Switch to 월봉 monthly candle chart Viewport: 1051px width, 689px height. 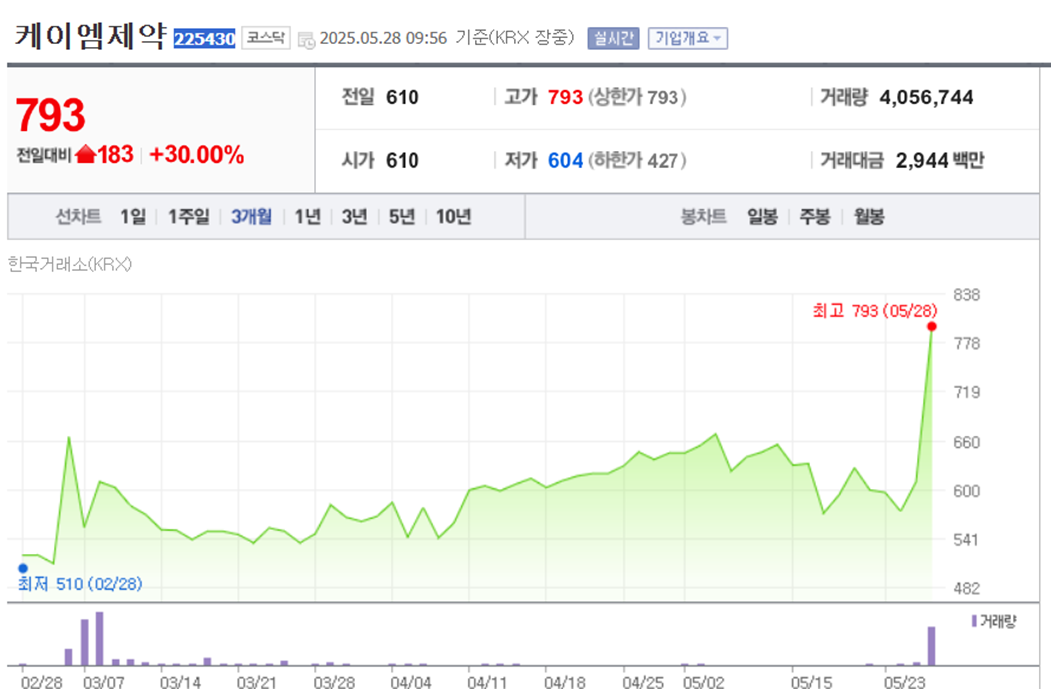click(869, 216)
